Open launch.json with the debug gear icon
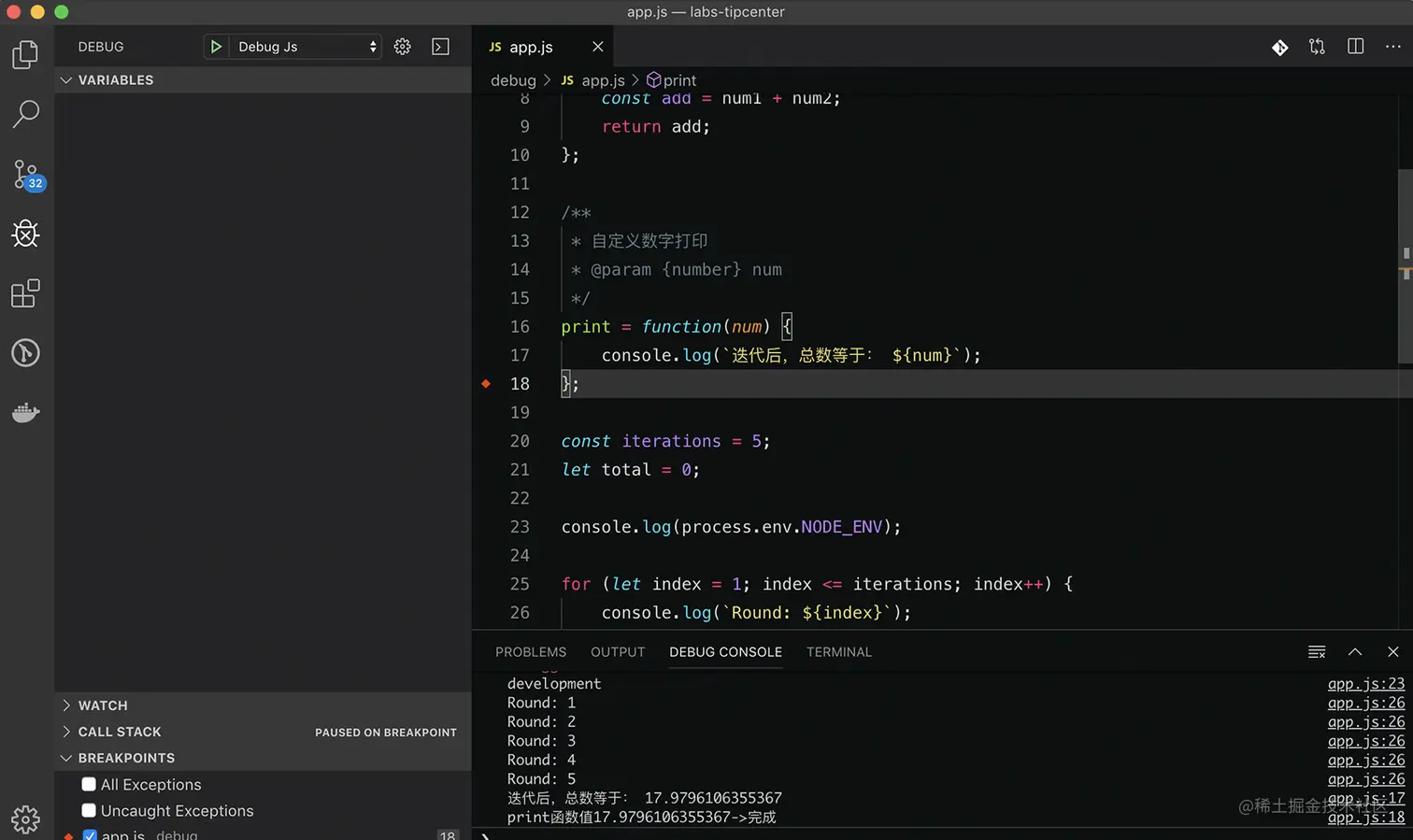 point(403,47)
